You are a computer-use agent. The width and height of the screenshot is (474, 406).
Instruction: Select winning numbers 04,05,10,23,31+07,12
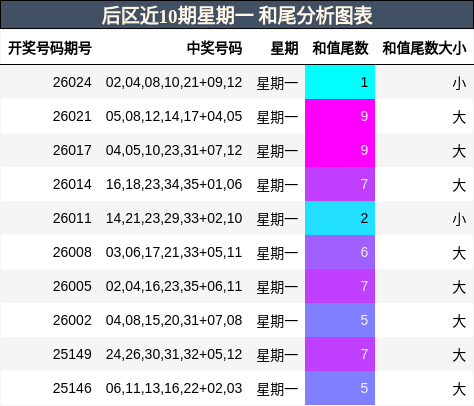click(174, 150)
